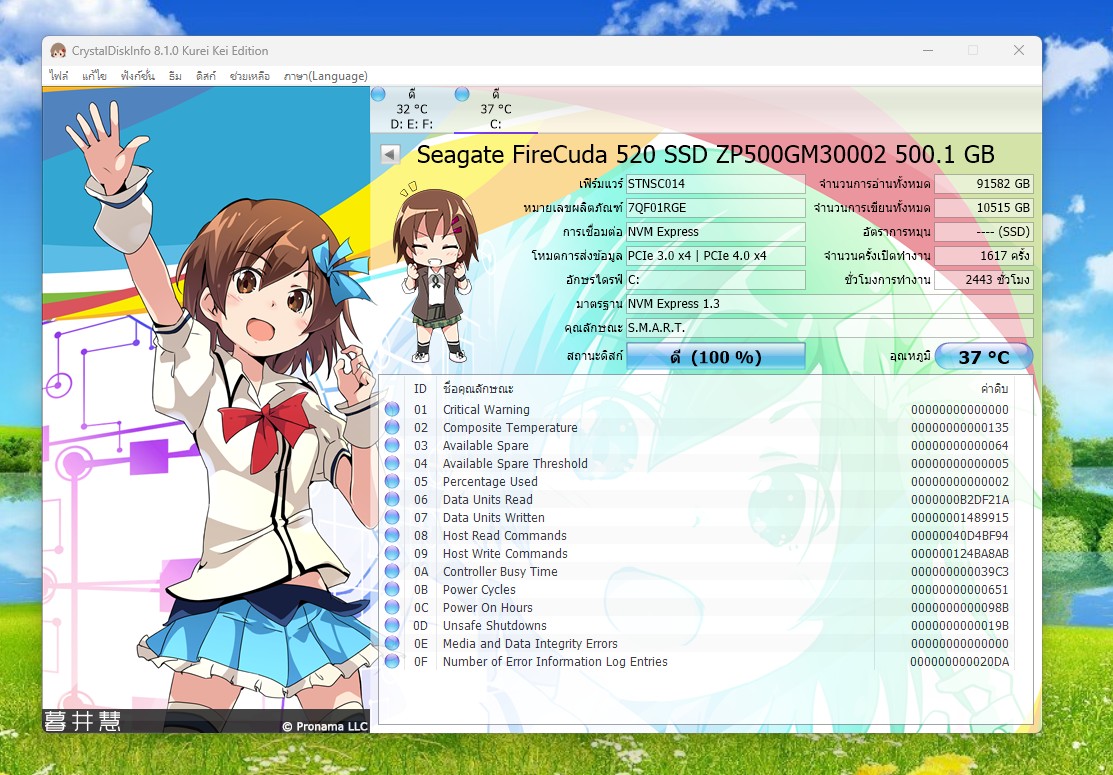Click status orb for Data Units Read row

point(392,500)
